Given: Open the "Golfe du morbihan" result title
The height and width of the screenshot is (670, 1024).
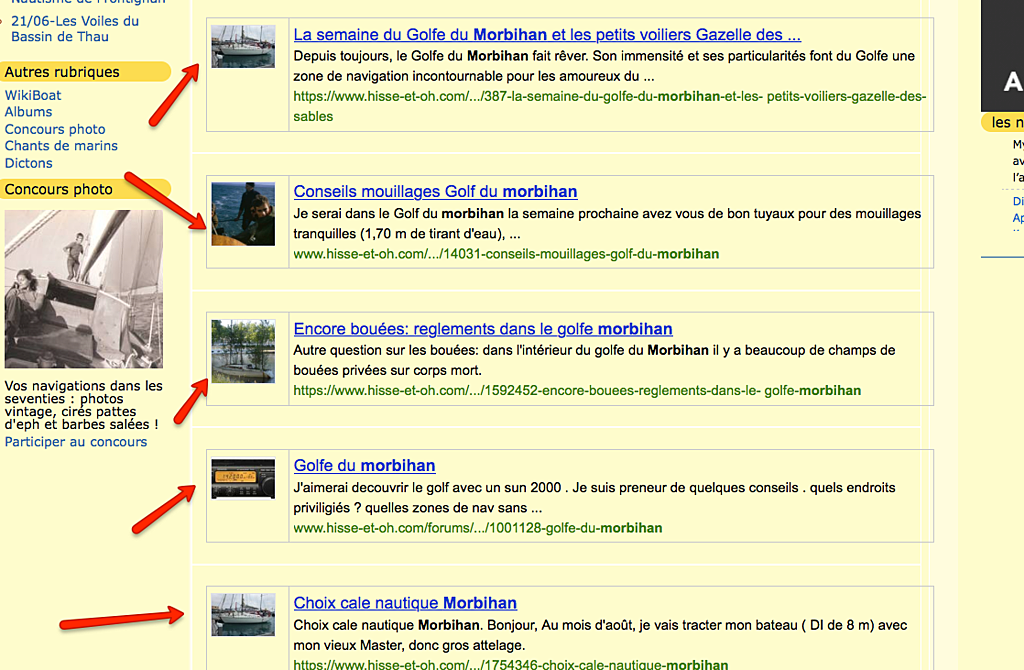Looking at the screenshot, I should (x=364, y=466).
